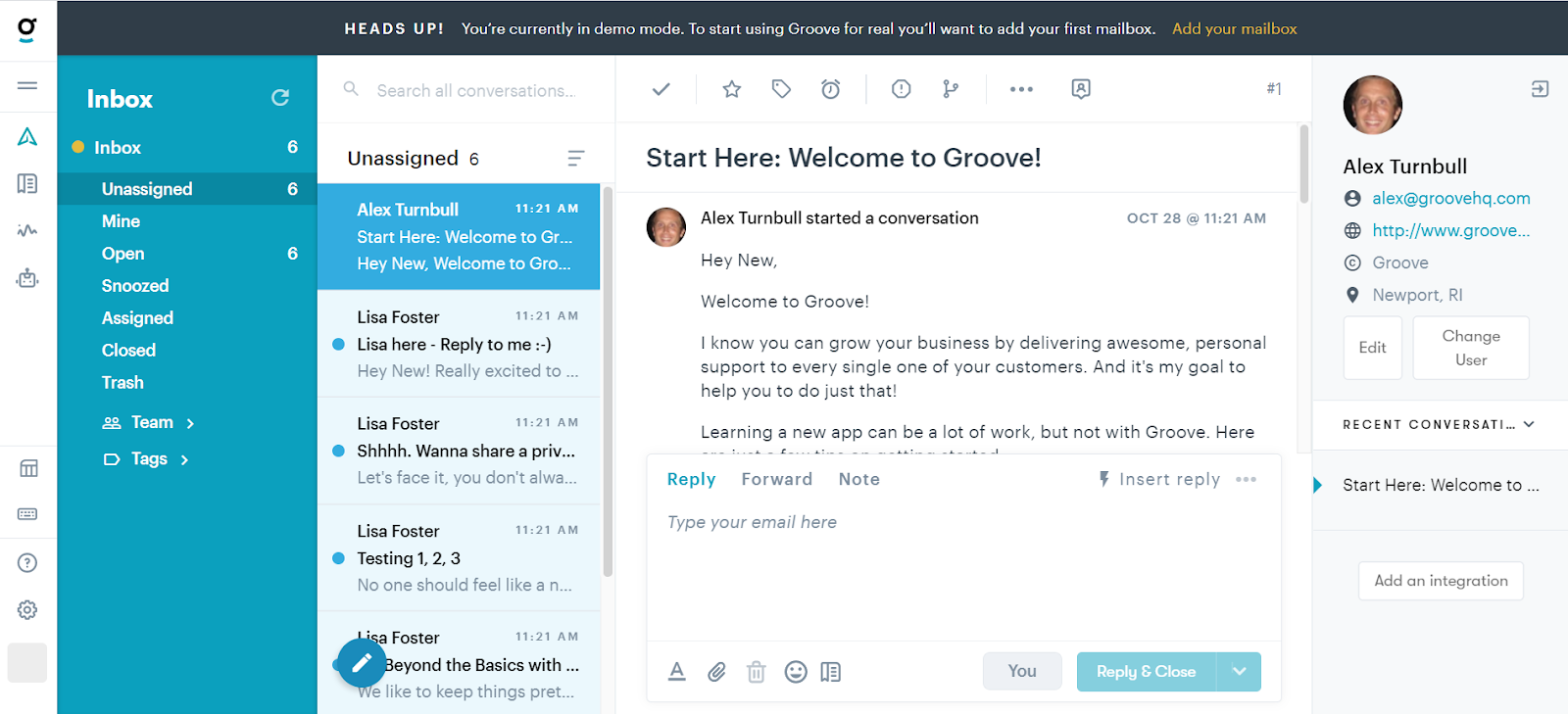Open the Settings gear icon
1568x714 pixels.
pos(27,610)
